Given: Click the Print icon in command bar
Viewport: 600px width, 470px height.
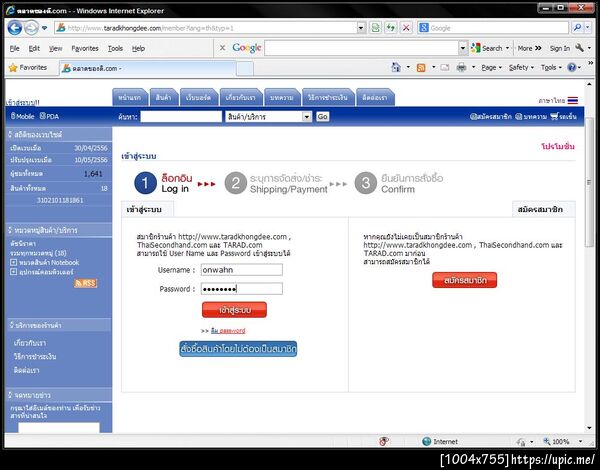Looking at the screenshot, I should 462,68.
